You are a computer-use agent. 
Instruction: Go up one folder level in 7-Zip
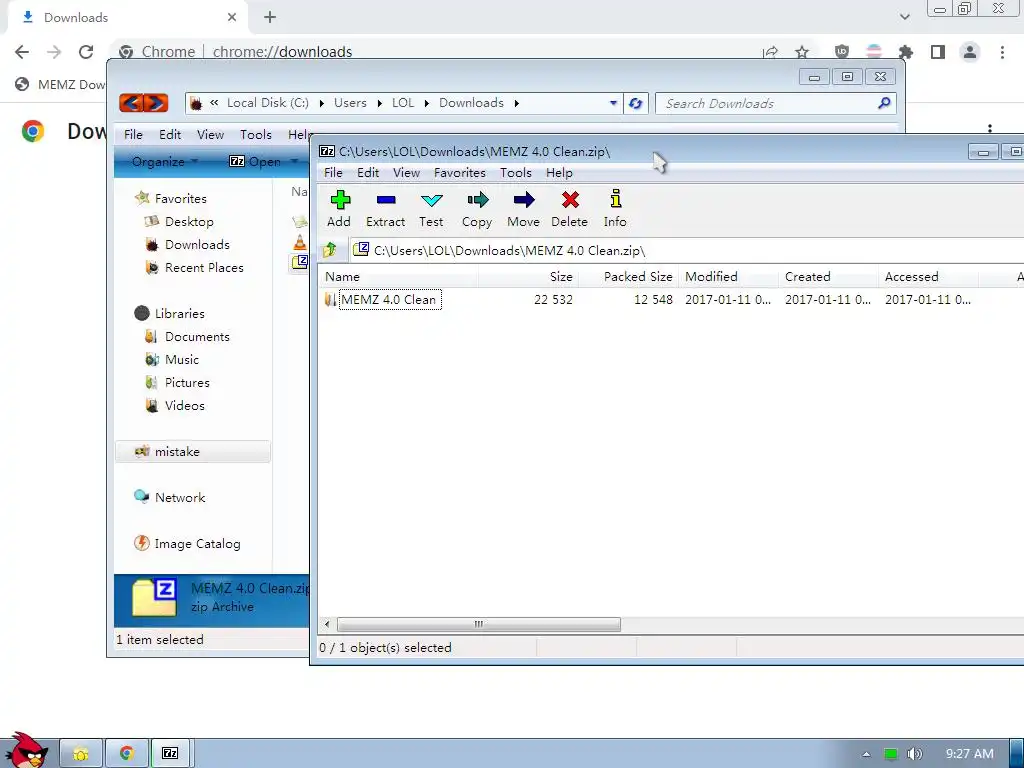(330, 250)
